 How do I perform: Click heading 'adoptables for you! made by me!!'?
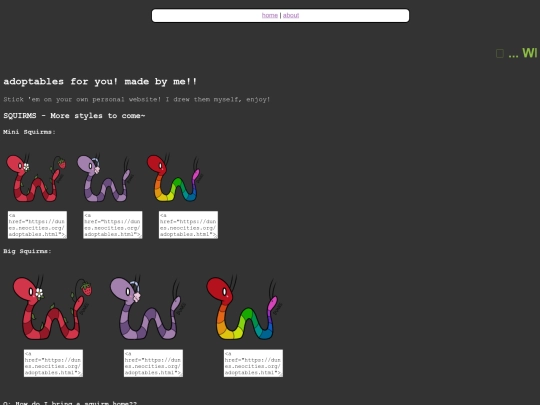(x=100, y=82)
